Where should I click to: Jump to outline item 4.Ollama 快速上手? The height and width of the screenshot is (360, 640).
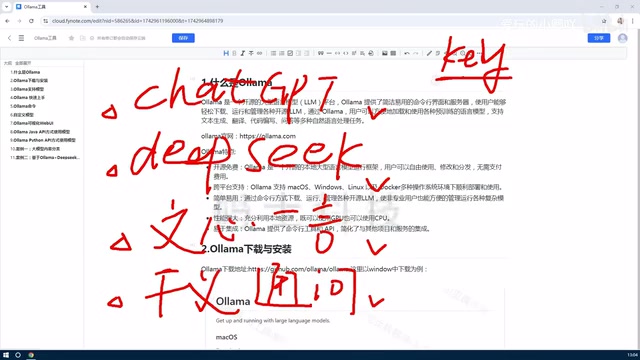coord(27,98)
